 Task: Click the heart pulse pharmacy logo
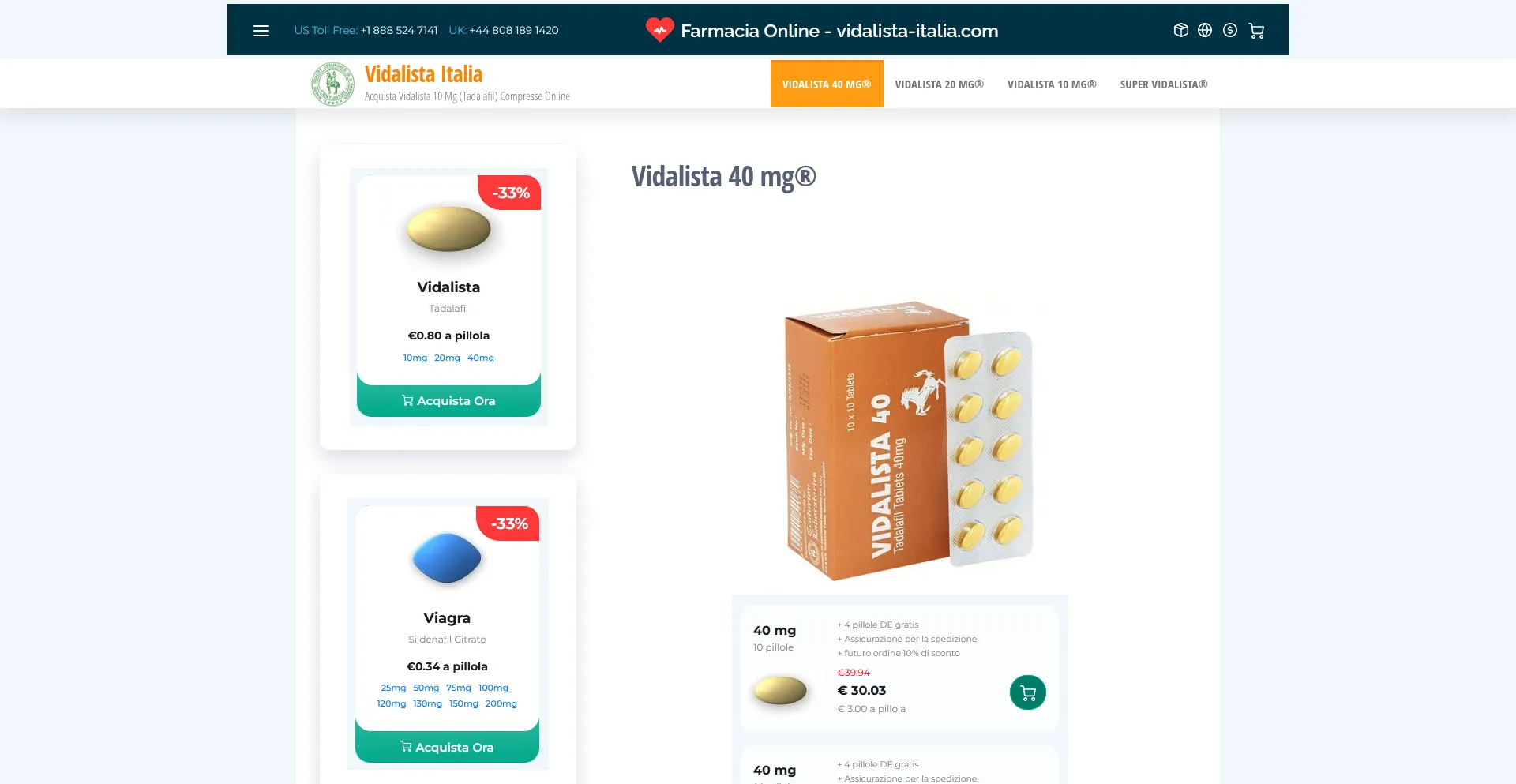point(659,30)
